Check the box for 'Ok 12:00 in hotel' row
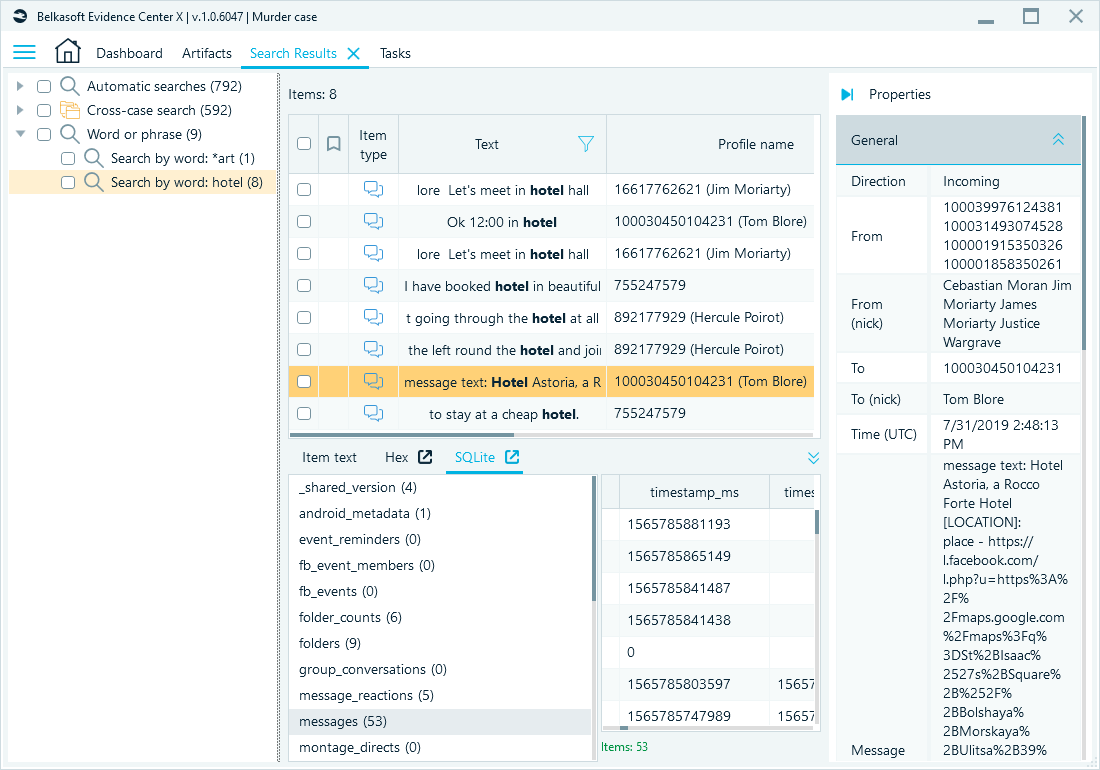This screenshot has width=1100, height=770. click(304, 222)
